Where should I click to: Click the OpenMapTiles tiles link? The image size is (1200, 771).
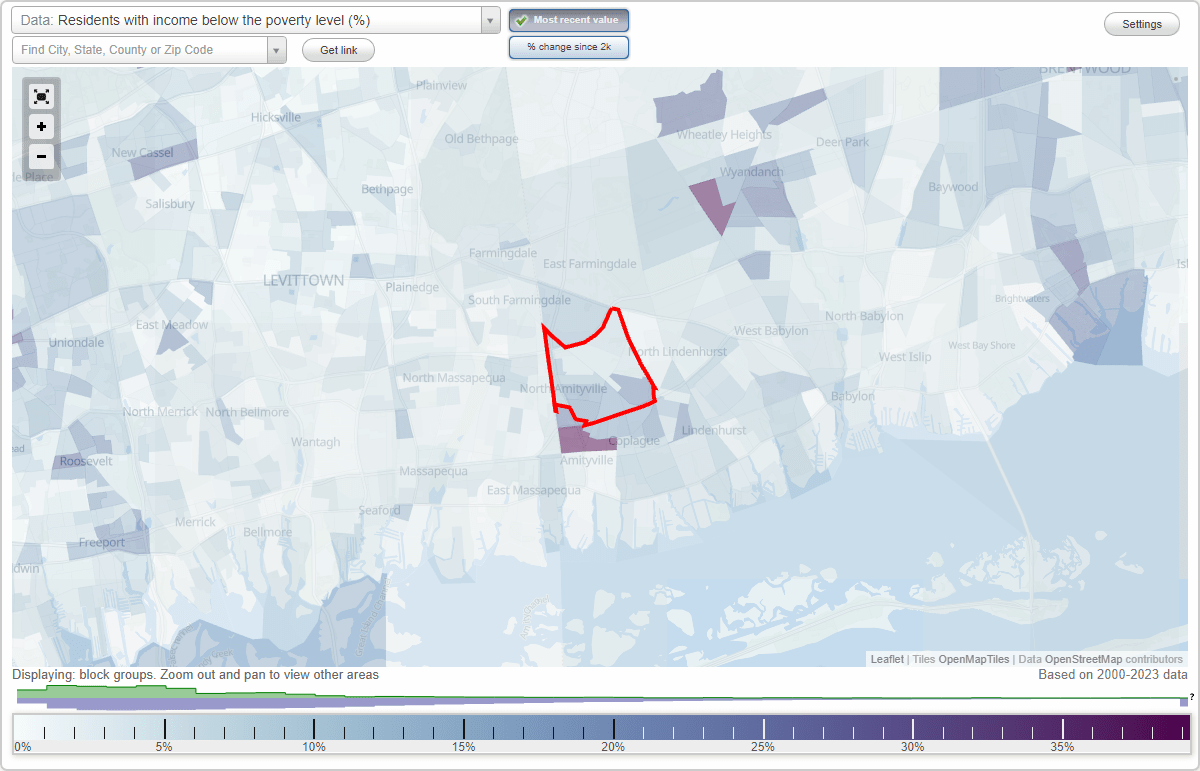click(x=972, y=659)
